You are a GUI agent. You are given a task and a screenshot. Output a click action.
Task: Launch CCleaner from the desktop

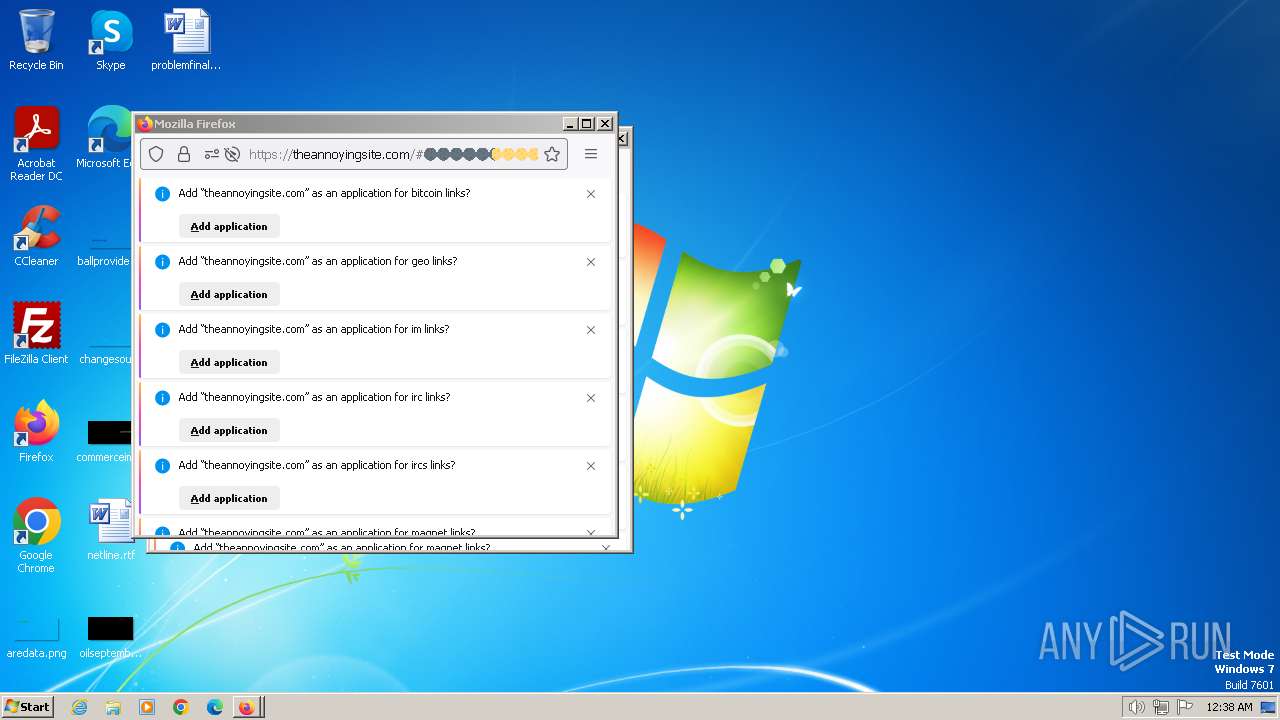(x=36, y=236)
